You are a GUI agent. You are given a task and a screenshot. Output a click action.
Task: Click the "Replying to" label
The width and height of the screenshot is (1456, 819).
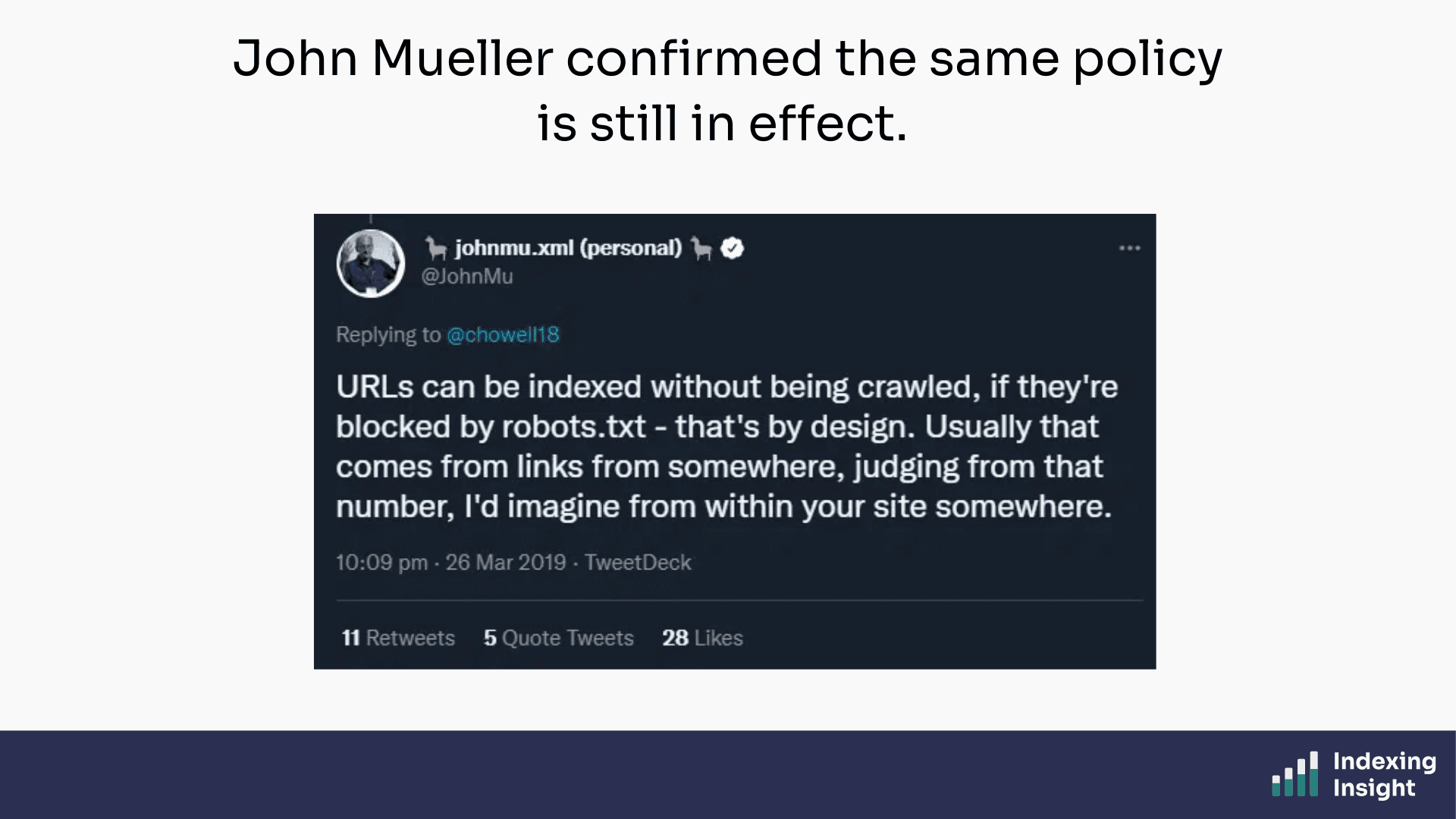(388, 334)
